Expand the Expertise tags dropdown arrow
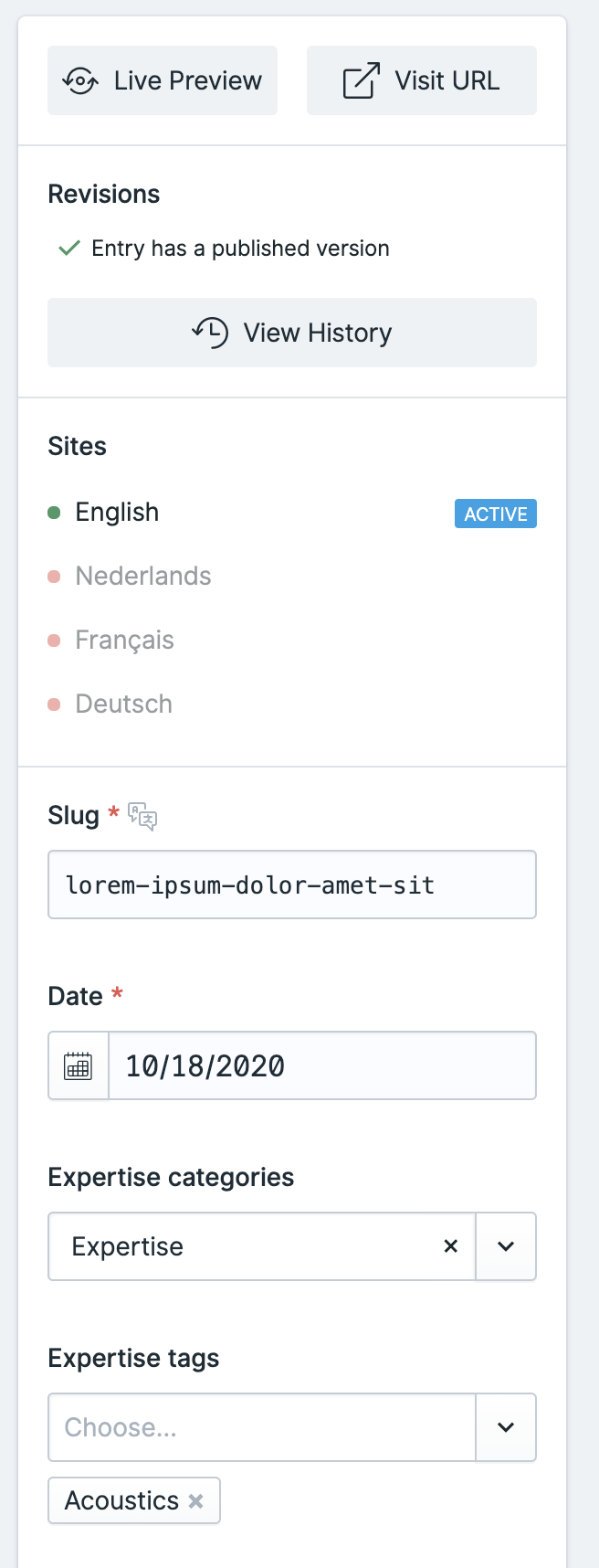This screenshot has width=599, height=1568. 506,1427
